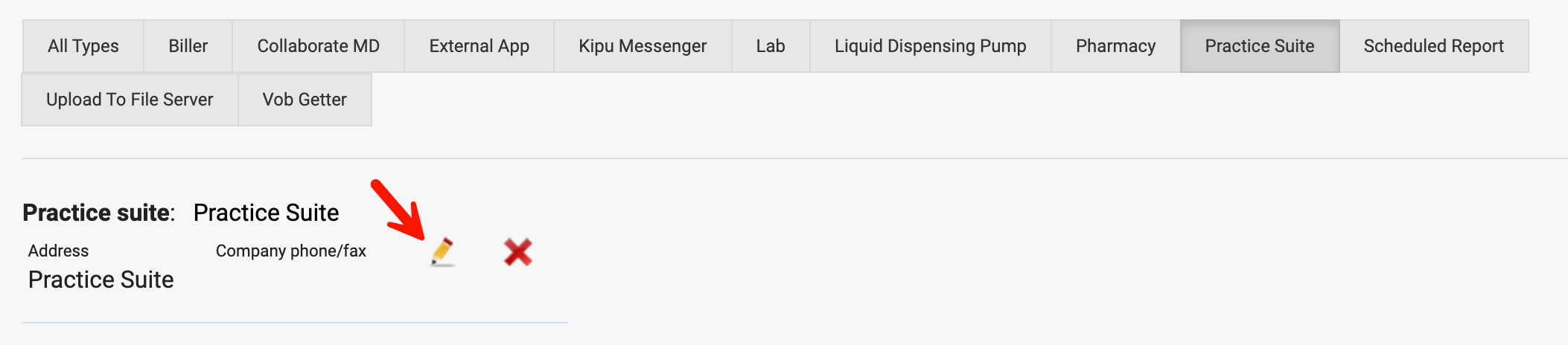Go to the Kipu Messenger tab

643,46
